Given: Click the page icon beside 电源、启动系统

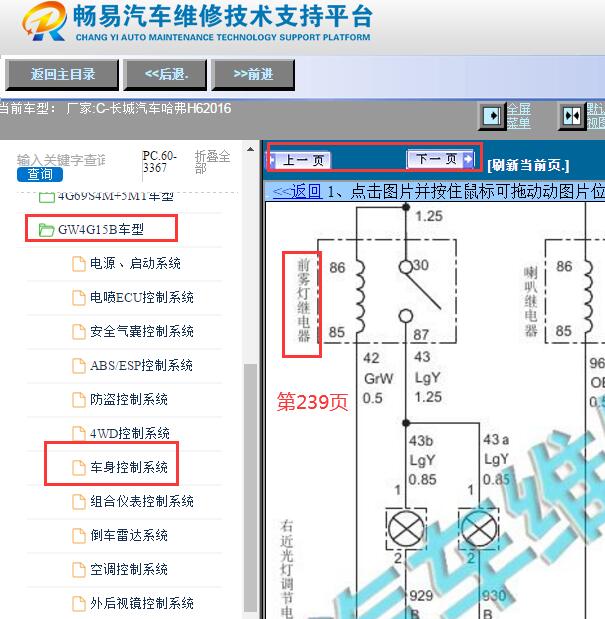Looking at the screenshot, I should pos(79,264).
